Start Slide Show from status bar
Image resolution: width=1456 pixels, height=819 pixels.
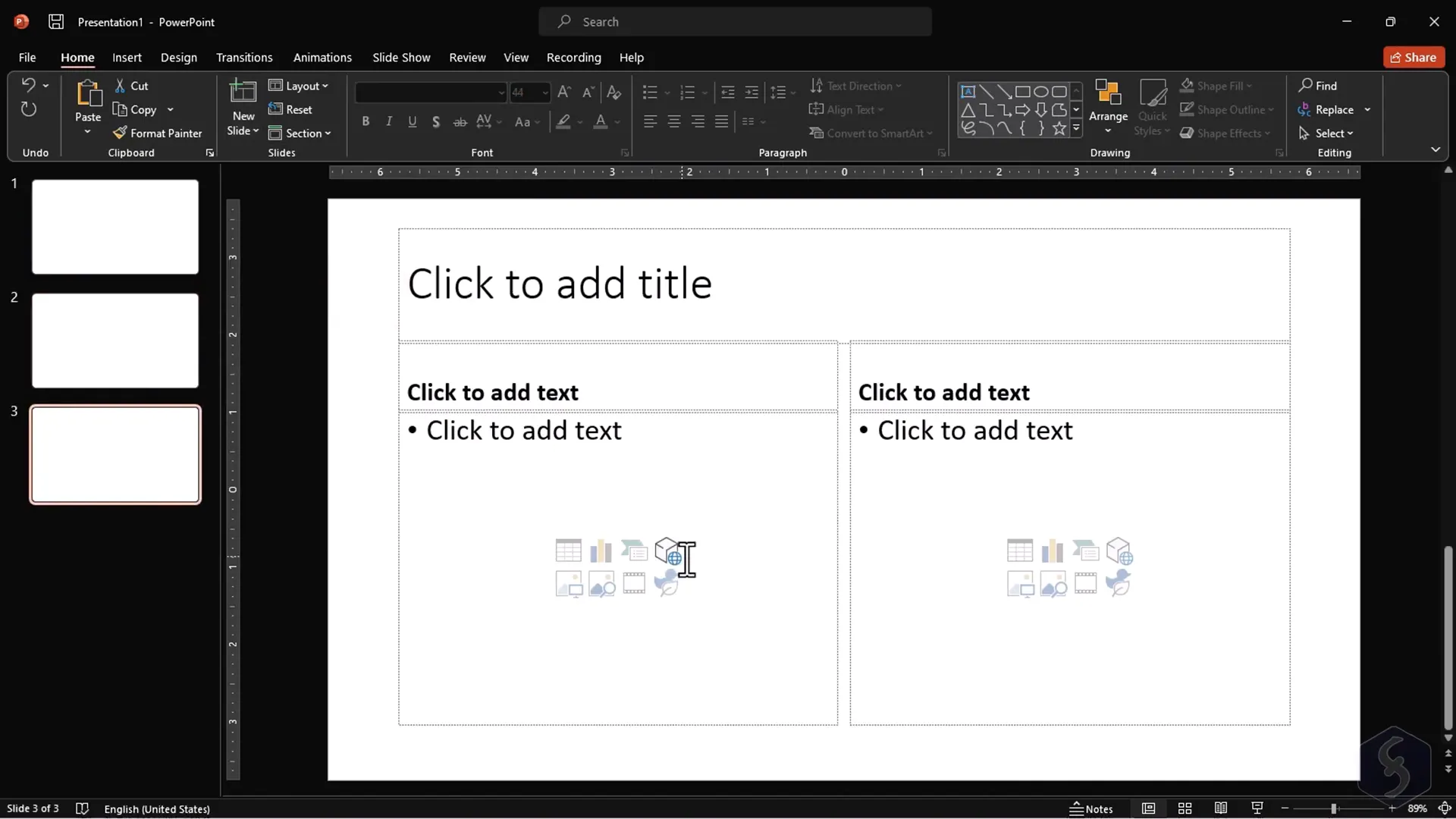1257,808
